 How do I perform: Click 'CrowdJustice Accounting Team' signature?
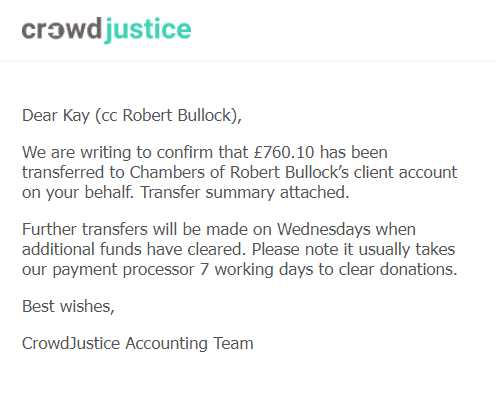[x=138, y=343]
